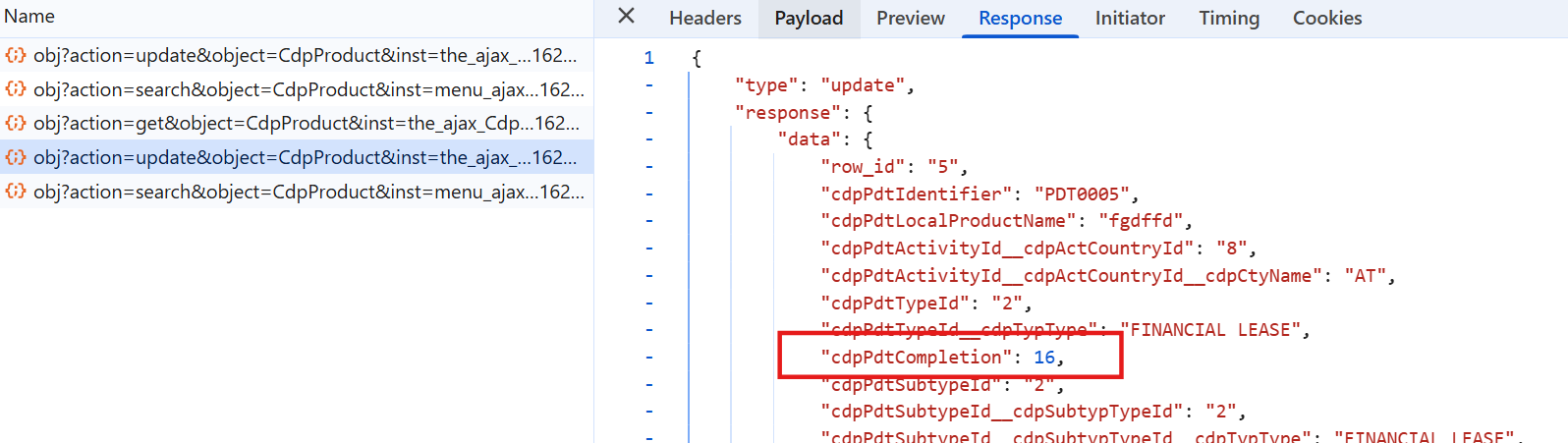Viewport: 1568px width, 443px height.
Task: Switch to the Headers tab
Action: [x=704, y=19]
